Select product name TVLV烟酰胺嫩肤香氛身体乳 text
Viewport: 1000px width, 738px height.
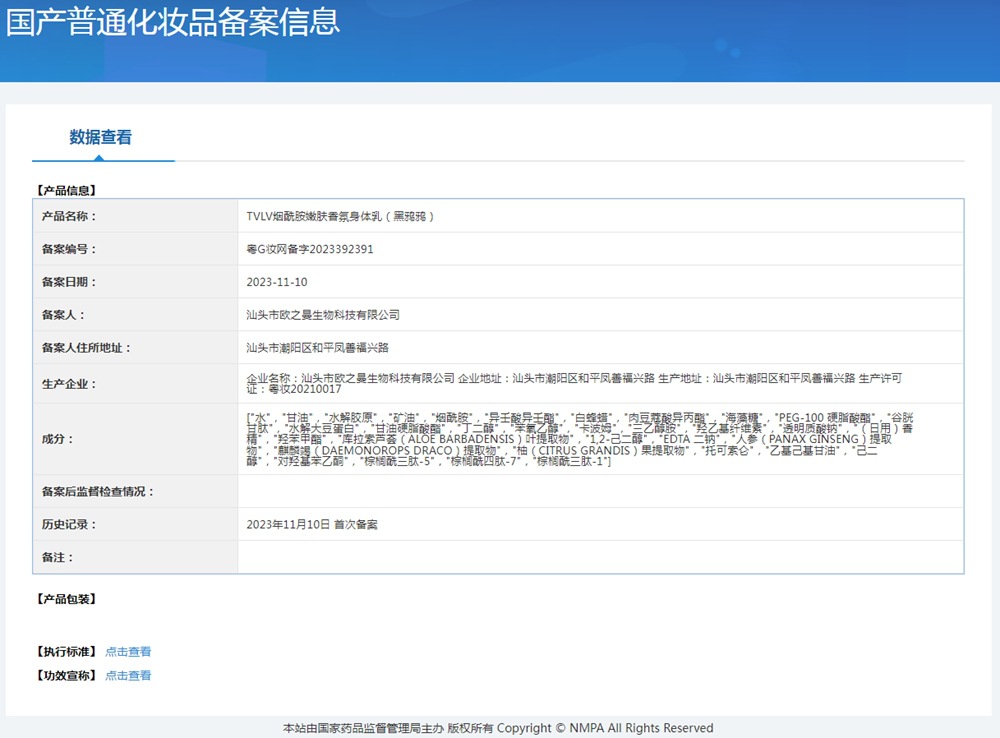point(340,216)
